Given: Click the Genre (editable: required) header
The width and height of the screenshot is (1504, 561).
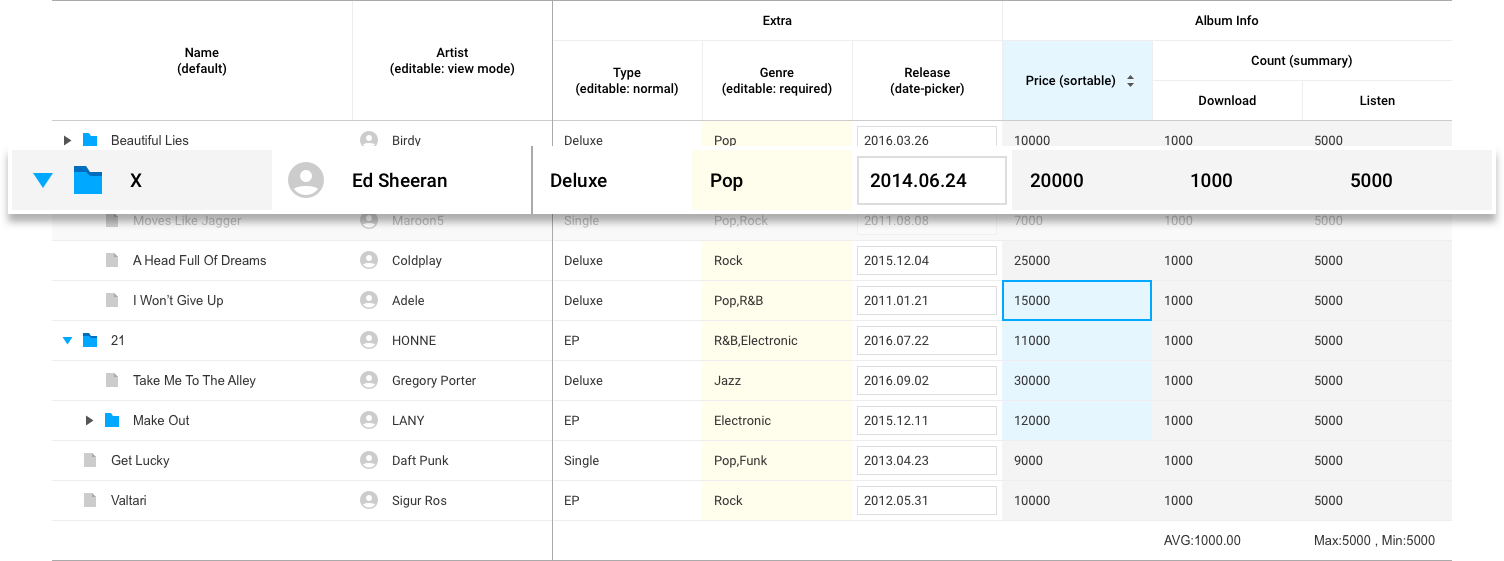Looking at the screenshot, I should 777,81.
